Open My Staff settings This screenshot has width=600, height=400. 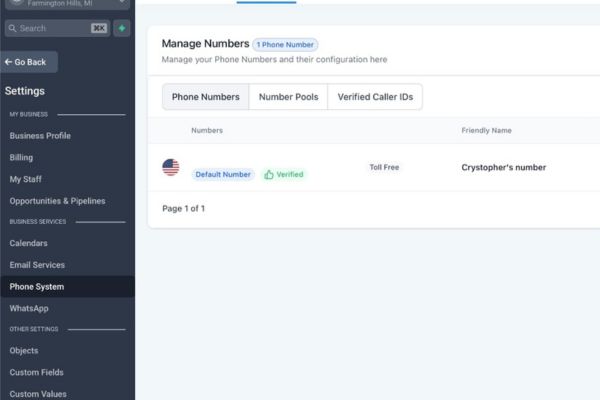click(26, 179)
